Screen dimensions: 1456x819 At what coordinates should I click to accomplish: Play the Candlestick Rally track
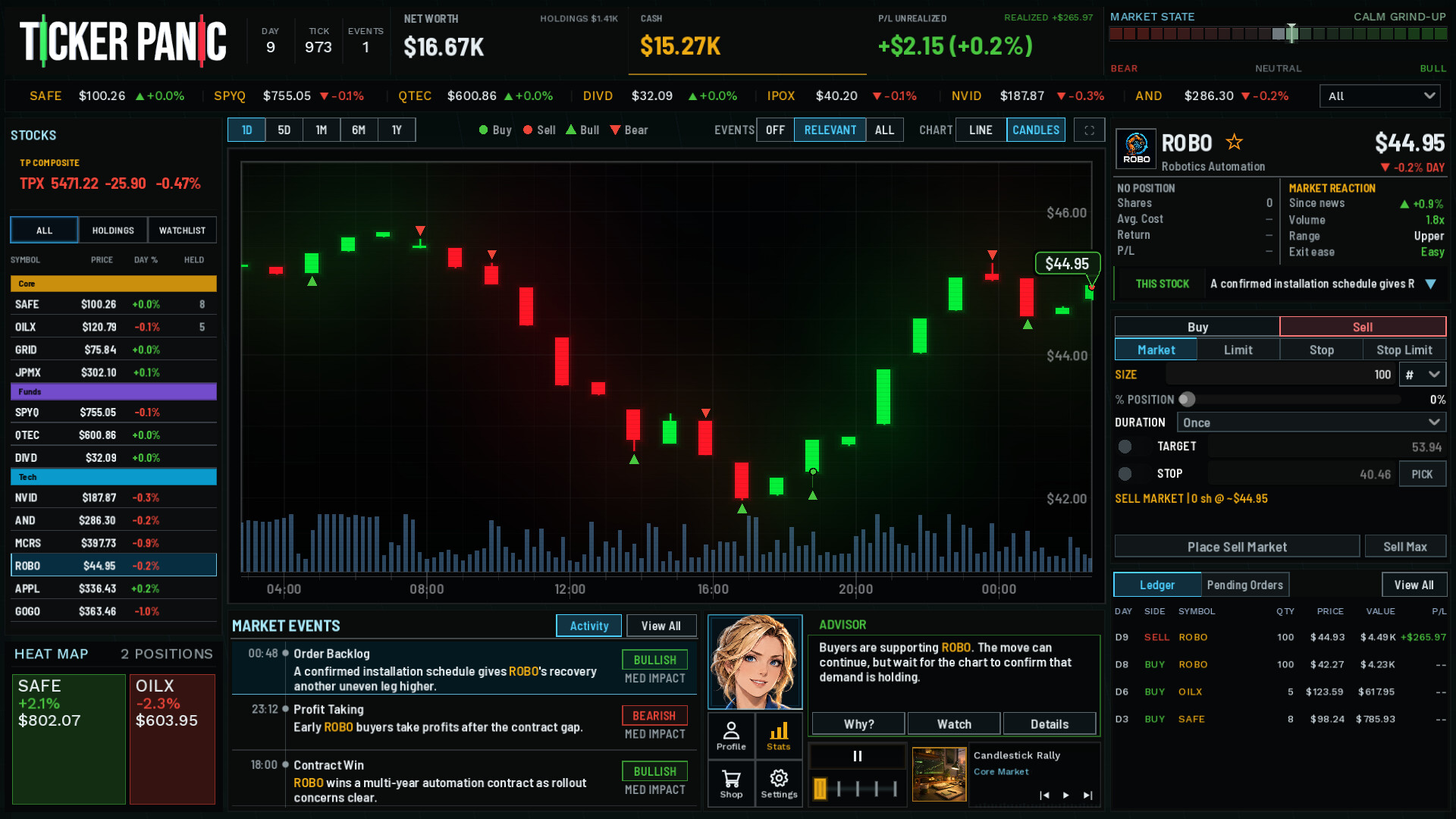1066,795
